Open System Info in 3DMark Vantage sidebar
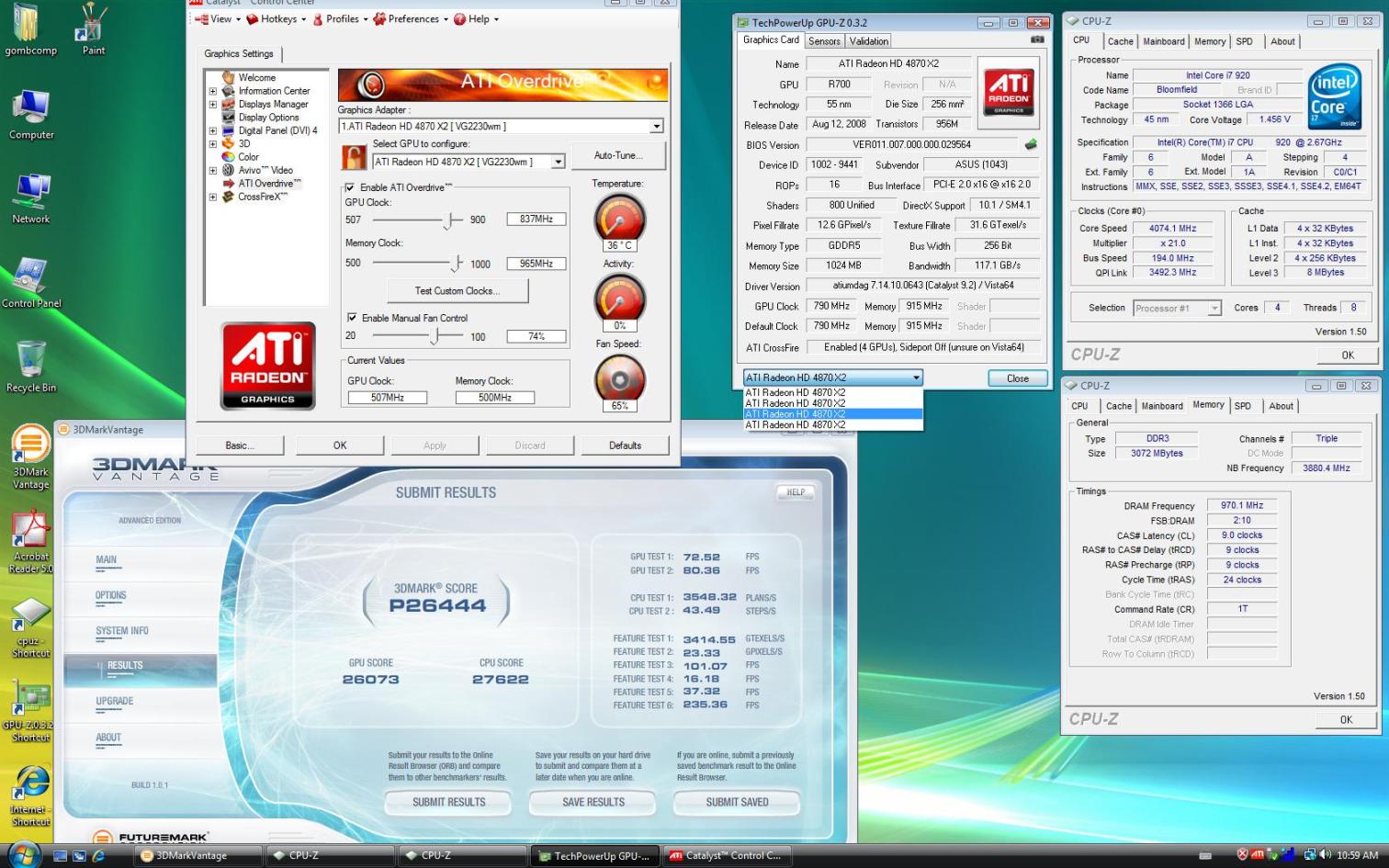This screenshot has width=1389, height=868. click(x=122, y=631)
